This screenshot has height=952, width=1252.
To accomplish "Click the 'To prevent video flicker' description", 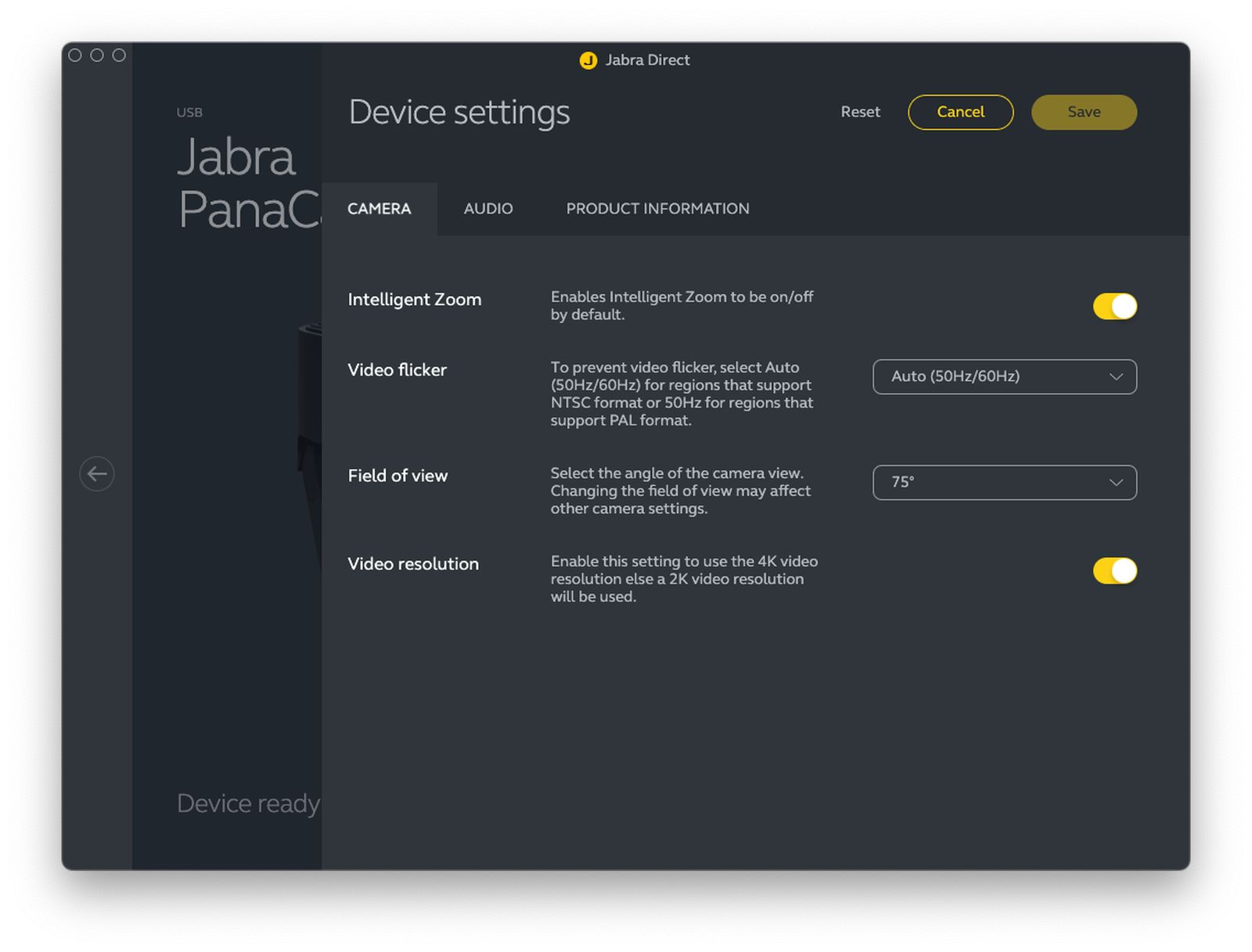I will [x=682, y=394].
